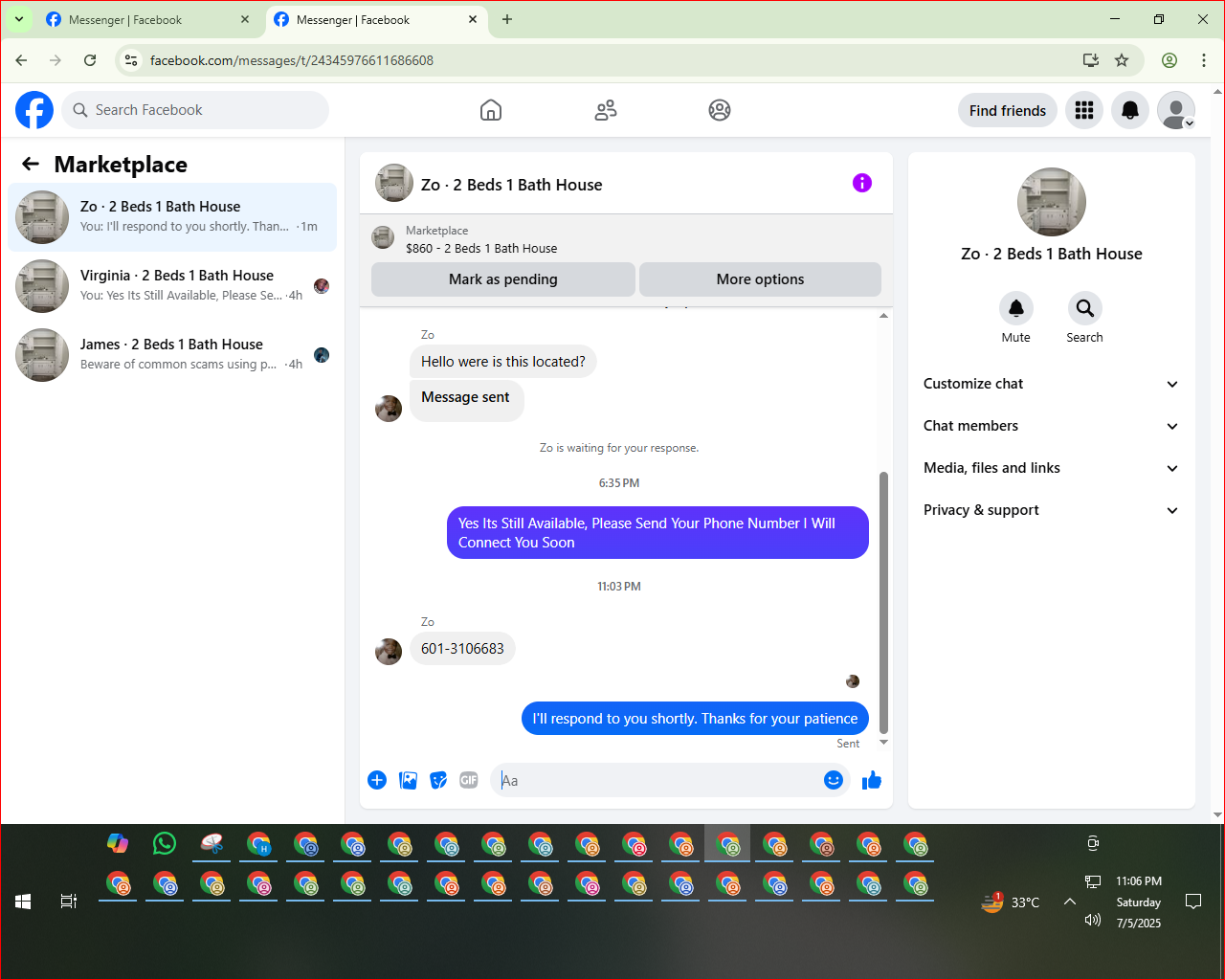Click the back arrow next to Marketplace

point(31,164)
